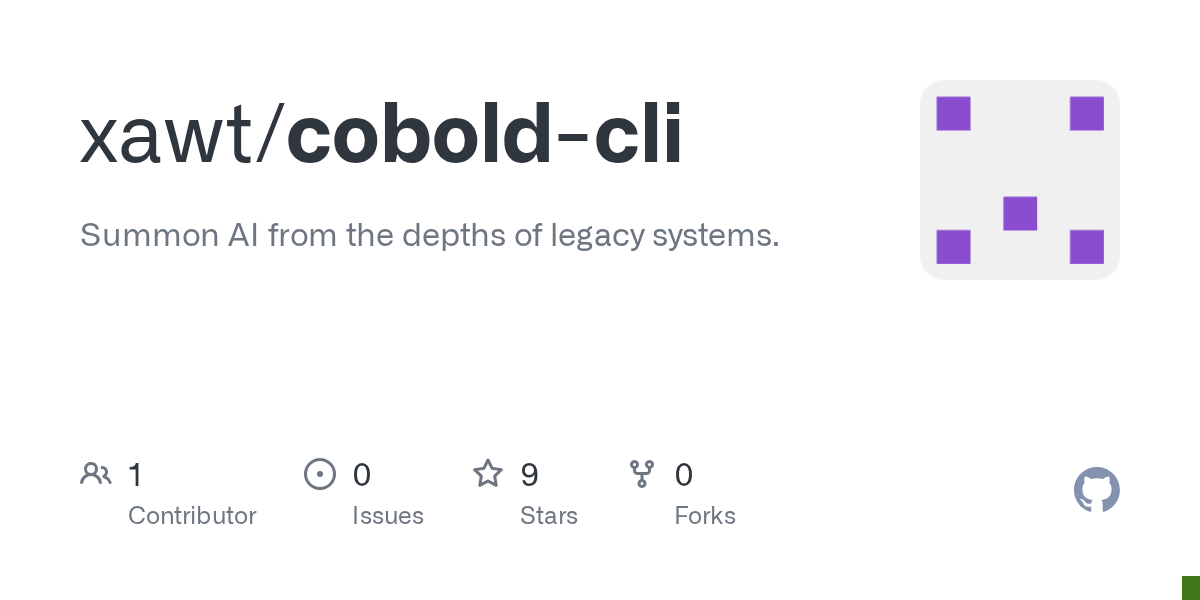Click the green square in bottom-right corner
Viewport: 1200px width, 600px height.
(1191, 588)
